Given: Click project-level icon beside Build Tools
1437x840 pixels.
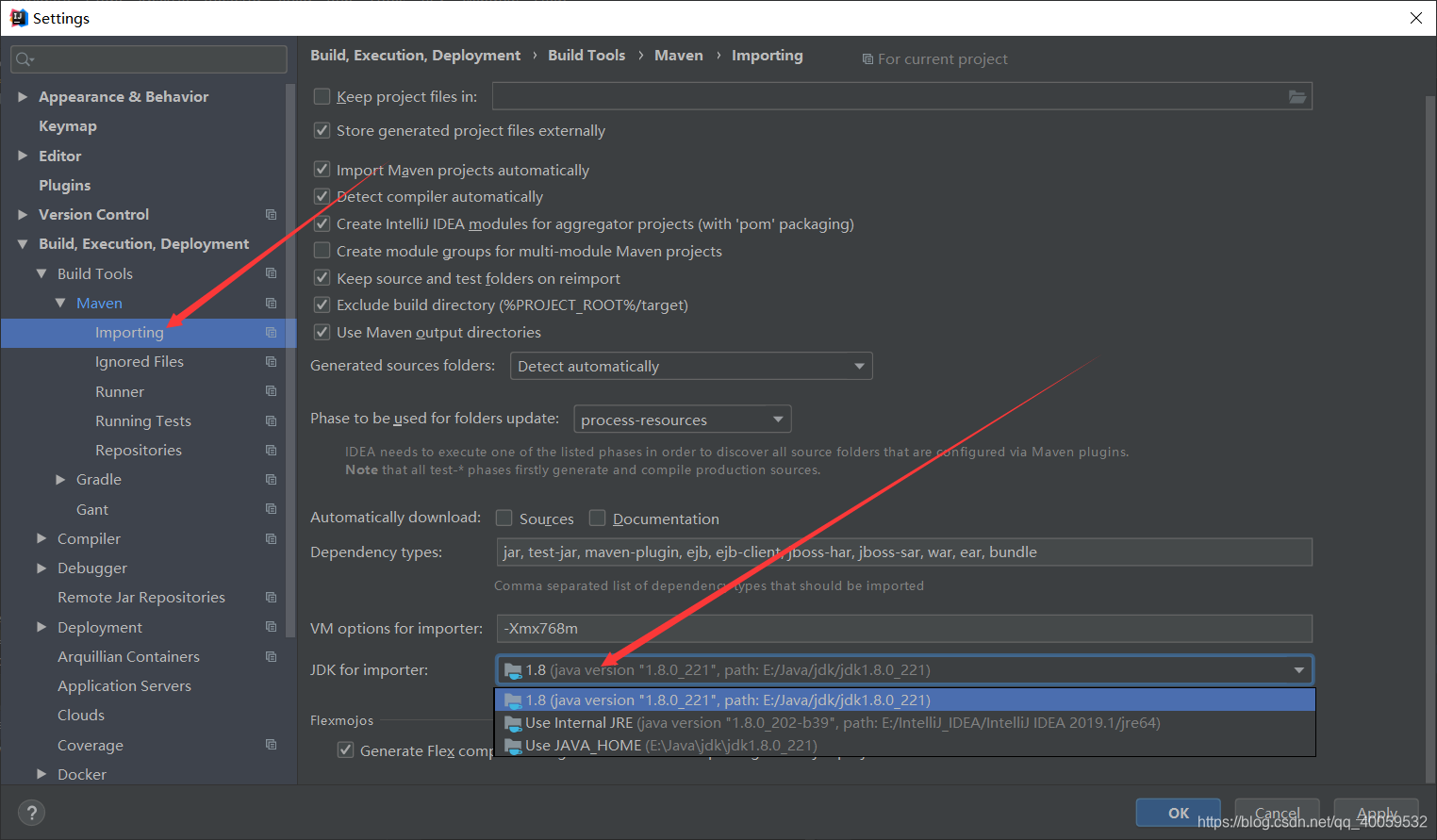Looking at the screenshot, I should pos(271,273).
